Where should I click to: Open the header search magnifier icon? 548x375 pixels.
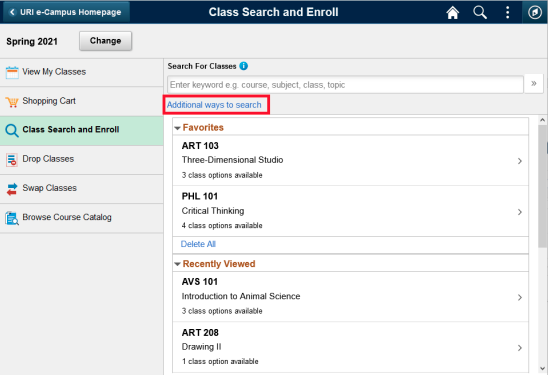click(480, 13)
